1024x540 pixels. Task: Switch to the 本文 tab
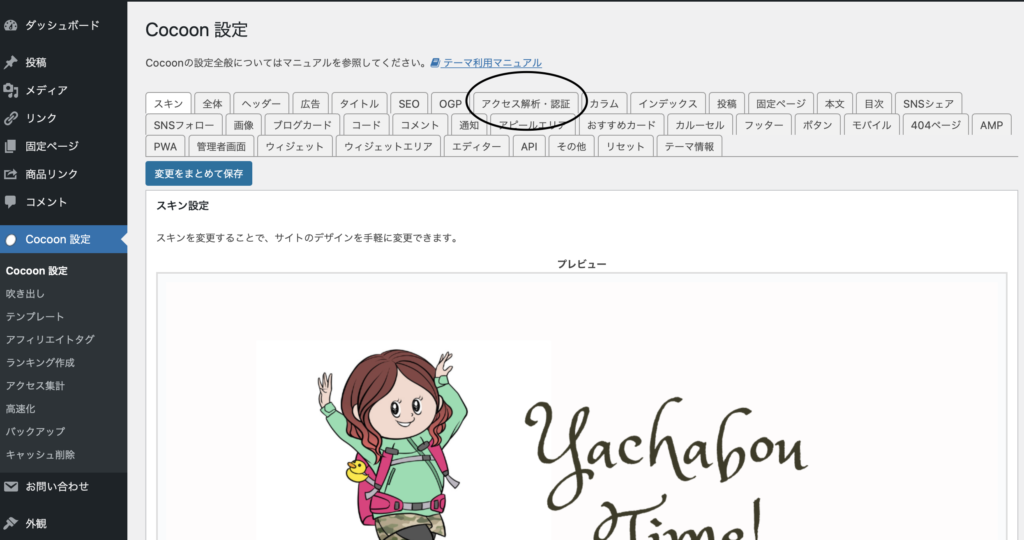click(x=835, y=103)
